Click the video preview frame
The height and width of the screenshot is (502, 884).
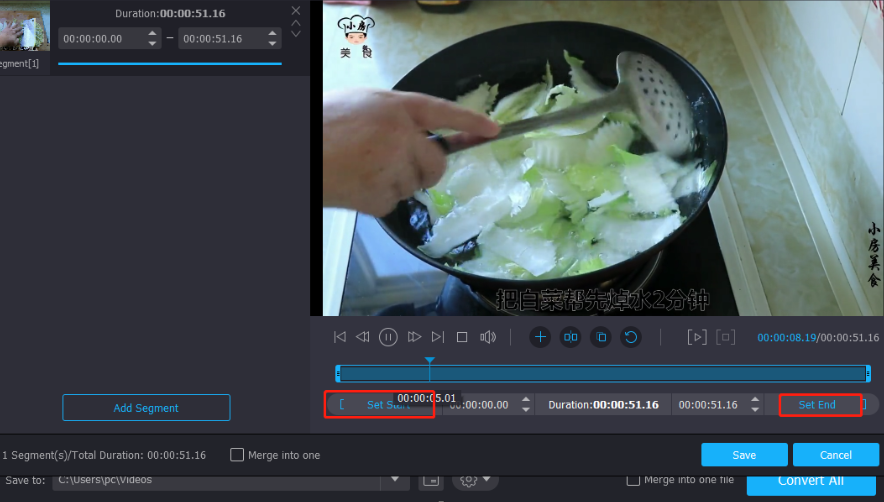click(x=603, y=158)
